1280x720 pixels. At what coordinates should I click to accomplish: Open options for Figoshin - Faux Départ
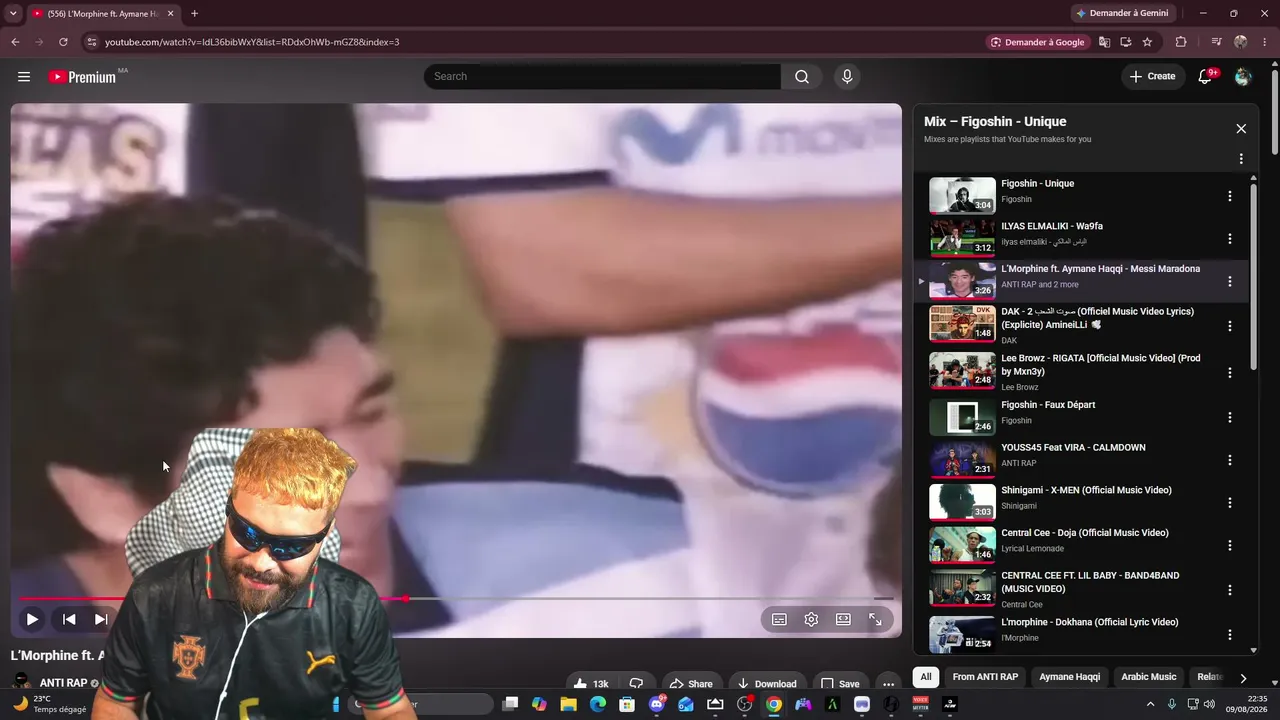click(1230, 418)
